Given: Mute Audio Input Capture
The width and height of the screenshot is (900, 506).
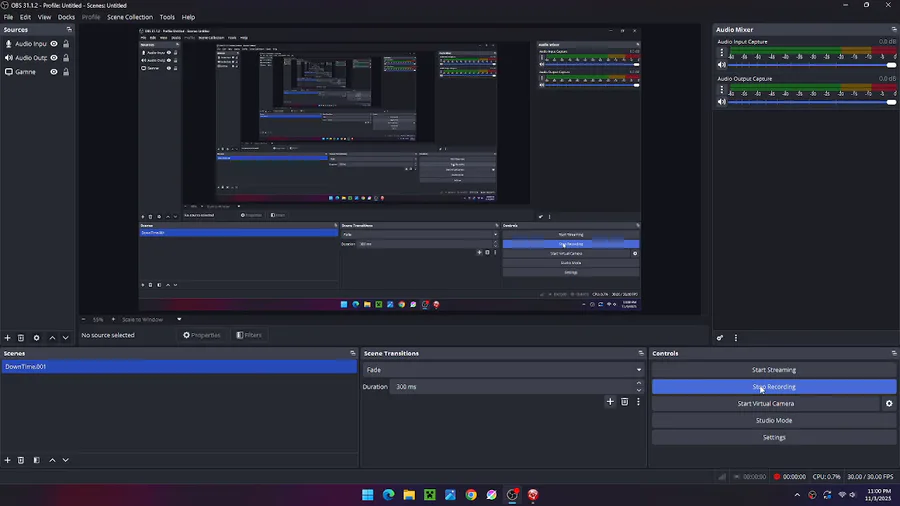Looking at the screenshot, I should [722, 65].
